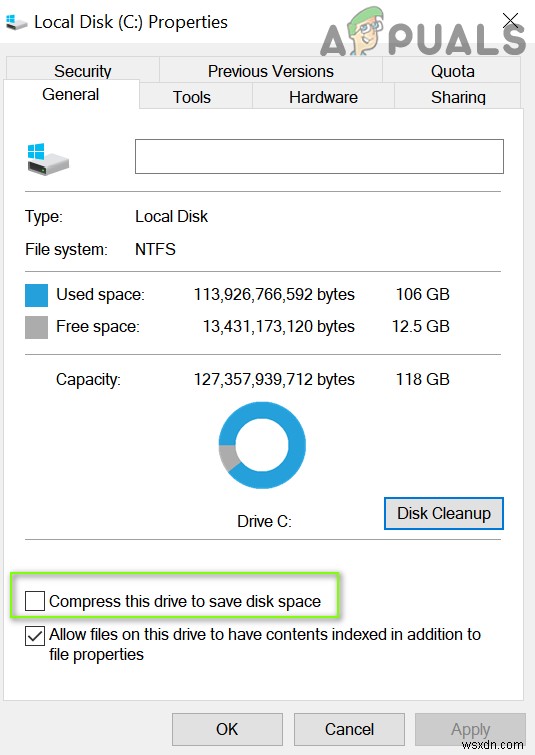
Task: Click the Windows drive icon beside name field
Action: pos(48,159)
